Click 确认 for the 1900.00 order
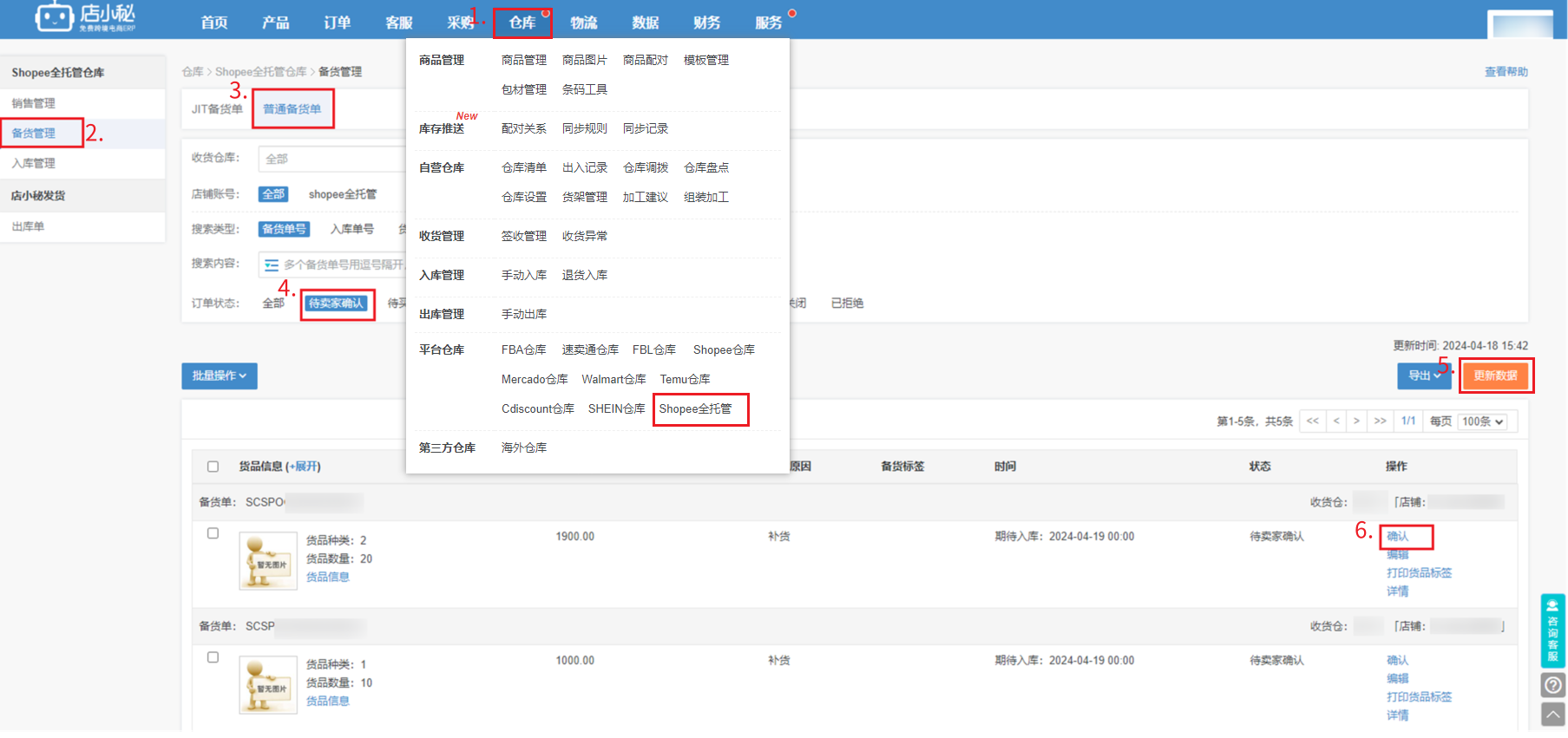Viewport: 1568px width, 738px height. (1398, 537)
